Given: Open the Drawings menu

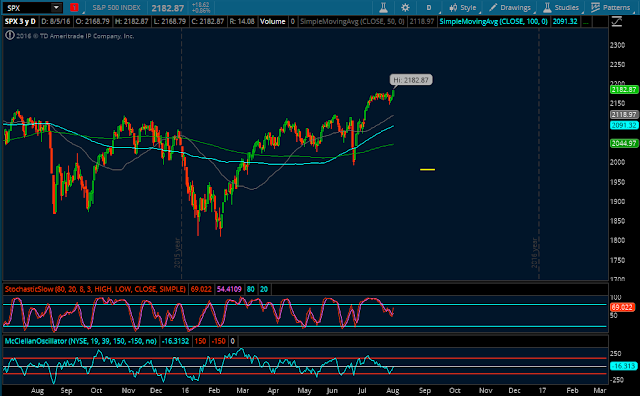Looking at the screenshot, I should click(510, 7).
